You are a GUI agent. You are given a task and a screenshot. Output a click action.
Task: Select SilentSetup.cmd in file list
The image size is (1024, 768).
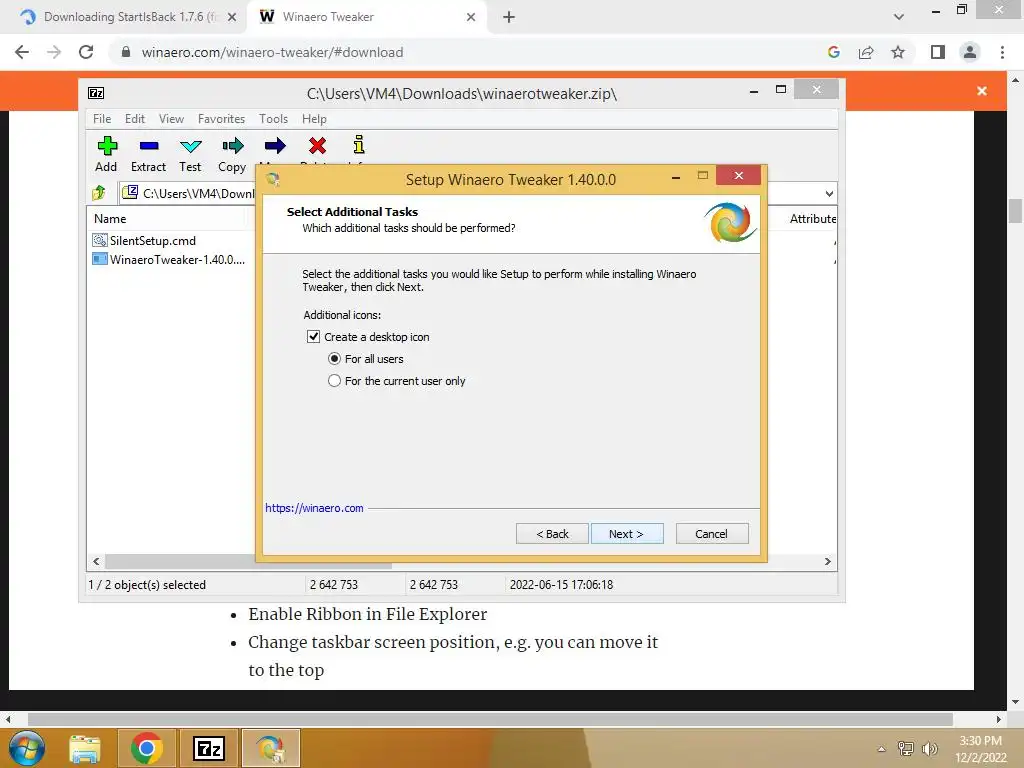click(153, 240)
